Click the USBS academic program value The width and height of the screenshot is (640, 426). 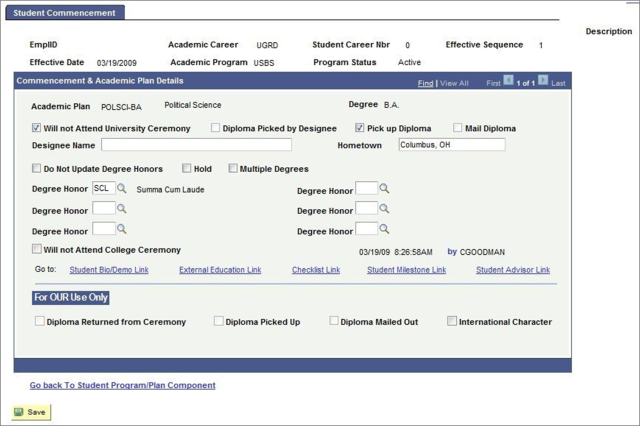click(x=264, y=63)
